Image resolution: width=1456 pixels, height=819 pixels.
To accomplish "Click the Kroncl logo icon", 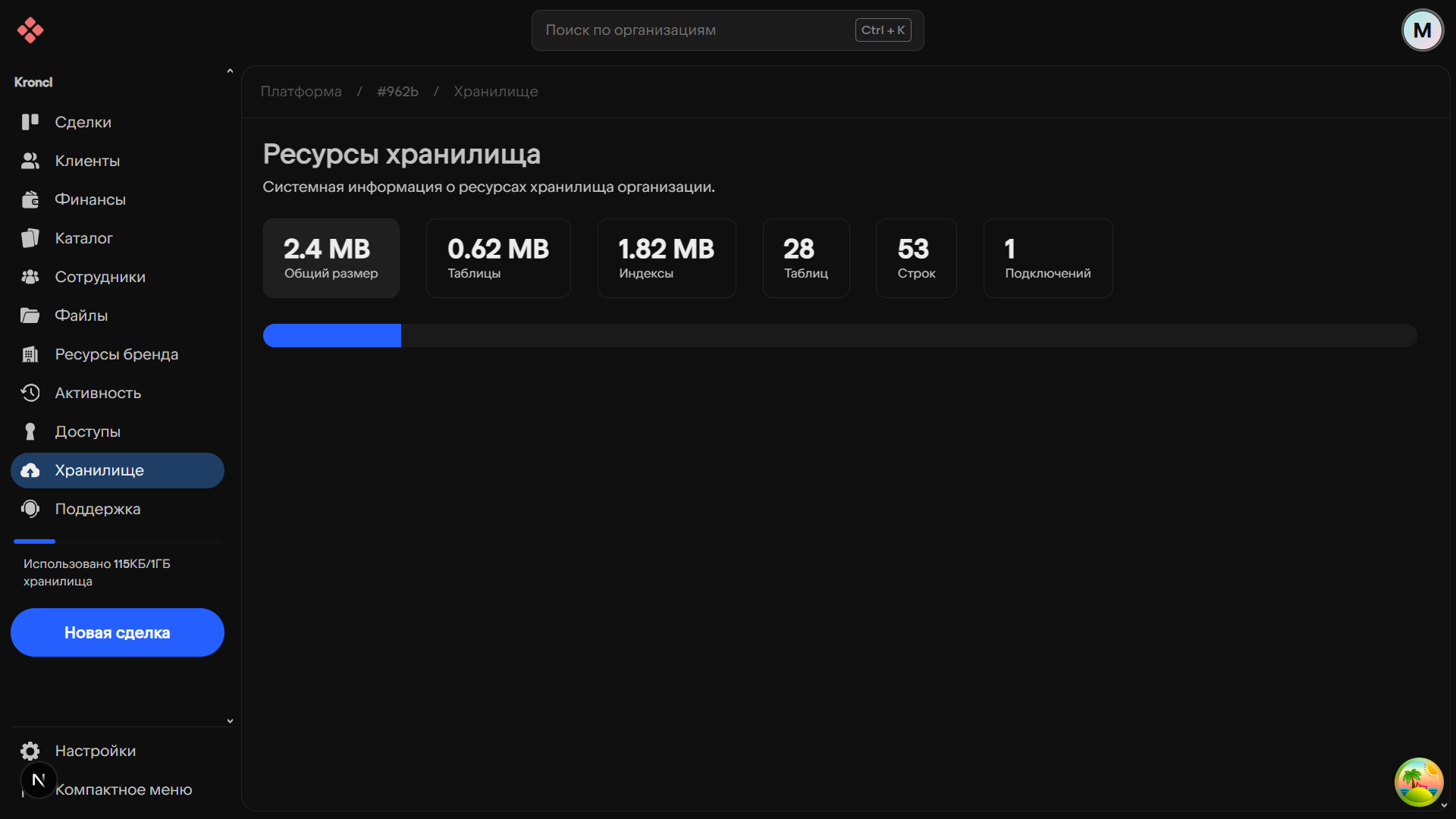I will [x=30, y=30].
